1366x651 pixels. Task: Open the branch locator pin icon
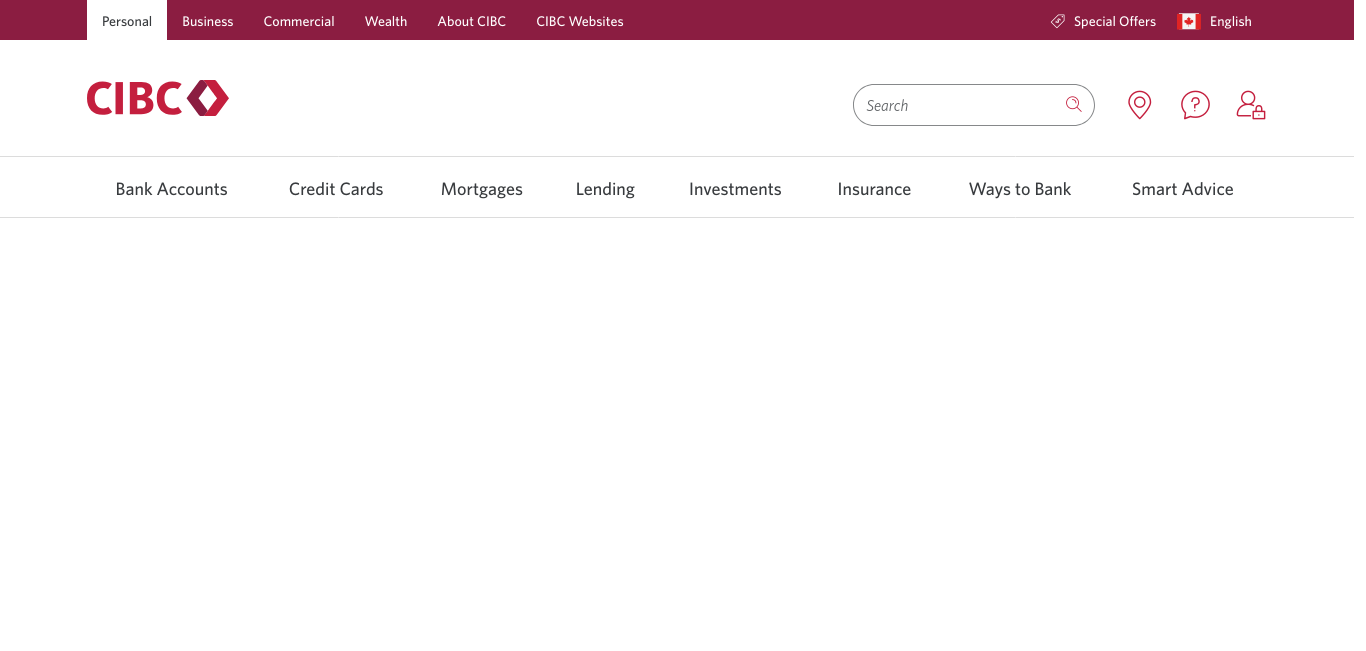click(1139, 105)
